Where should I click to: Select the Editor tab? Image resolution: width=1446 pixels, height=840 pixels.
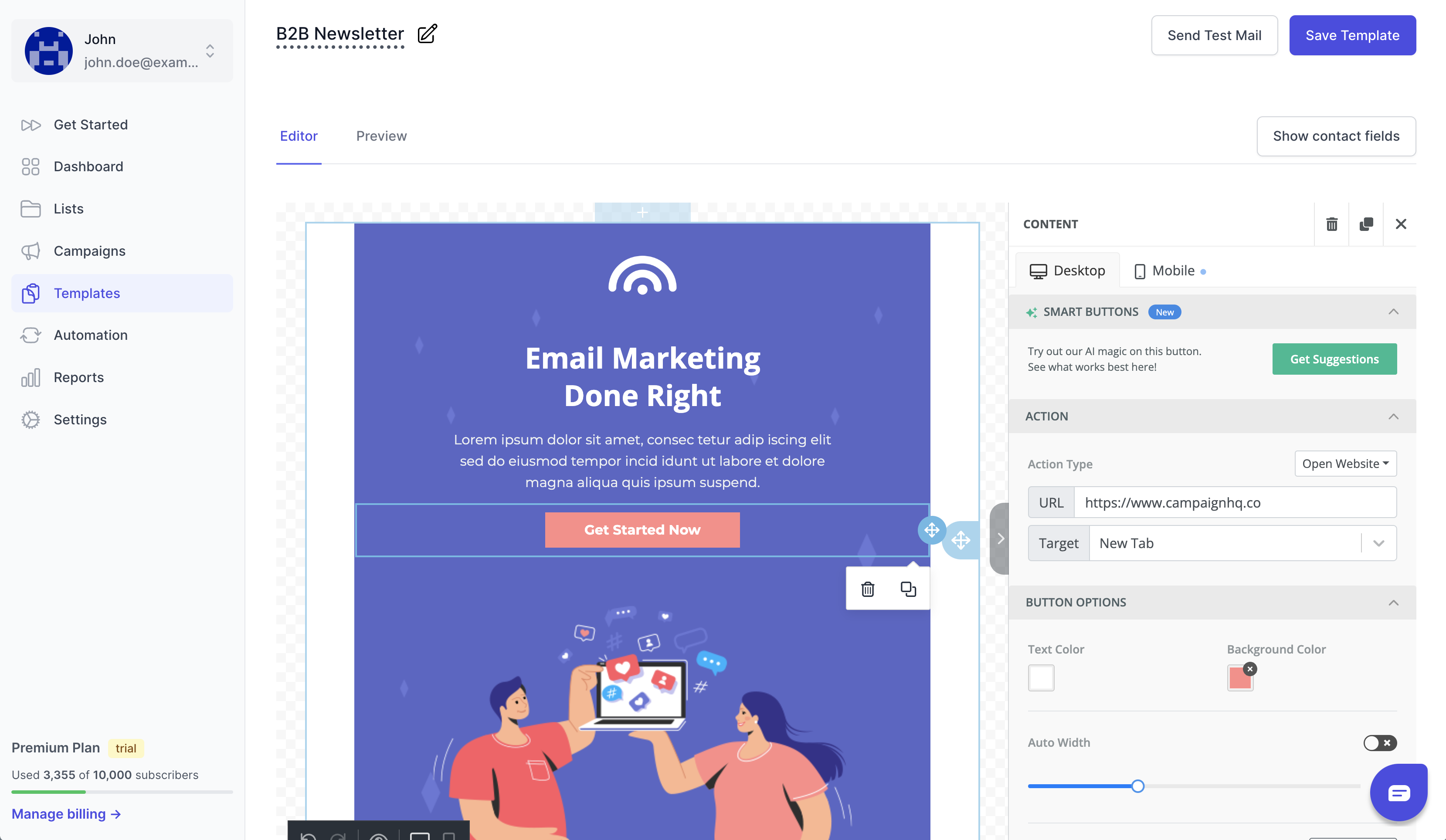[298, 135]
